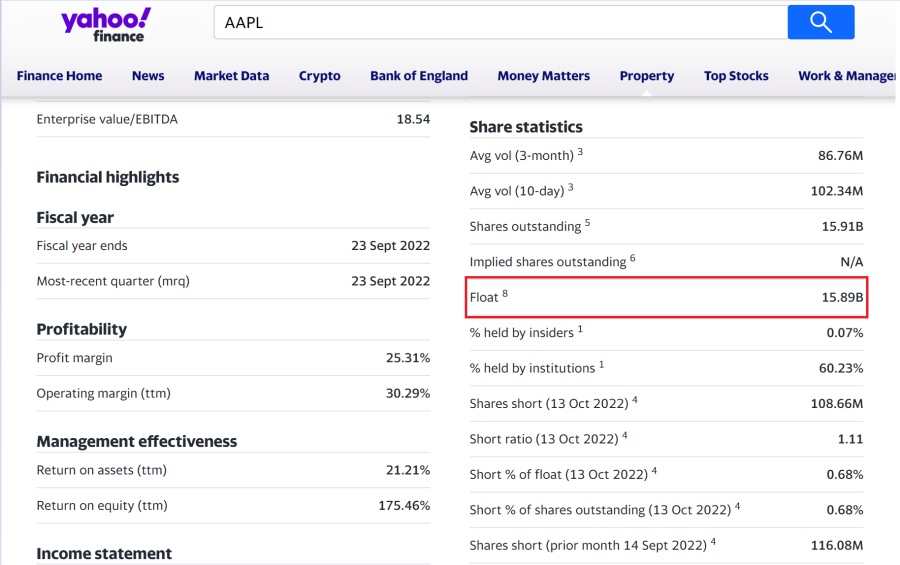Click the Income statement heading
This screenshot has width=900, height=565.
click(104, 554)
